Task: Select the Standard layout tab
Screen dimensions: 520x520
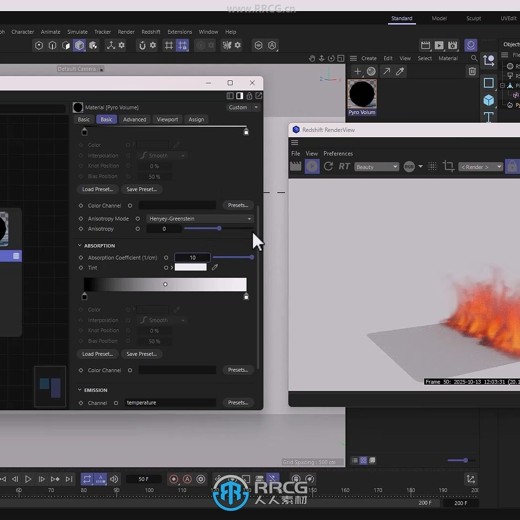Action: click(402, 18)
